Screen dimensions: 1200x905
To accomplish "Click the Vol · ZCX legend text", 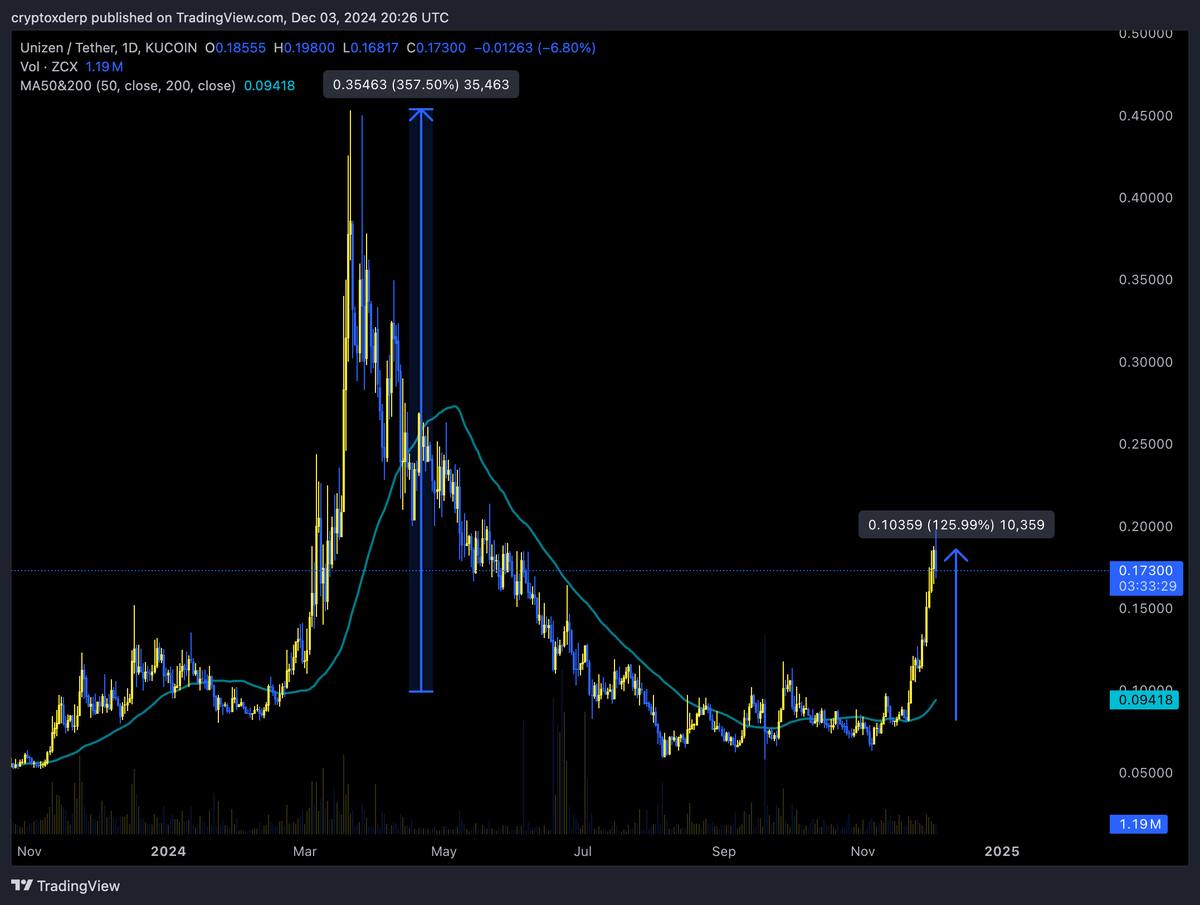I will coord(51,67).
